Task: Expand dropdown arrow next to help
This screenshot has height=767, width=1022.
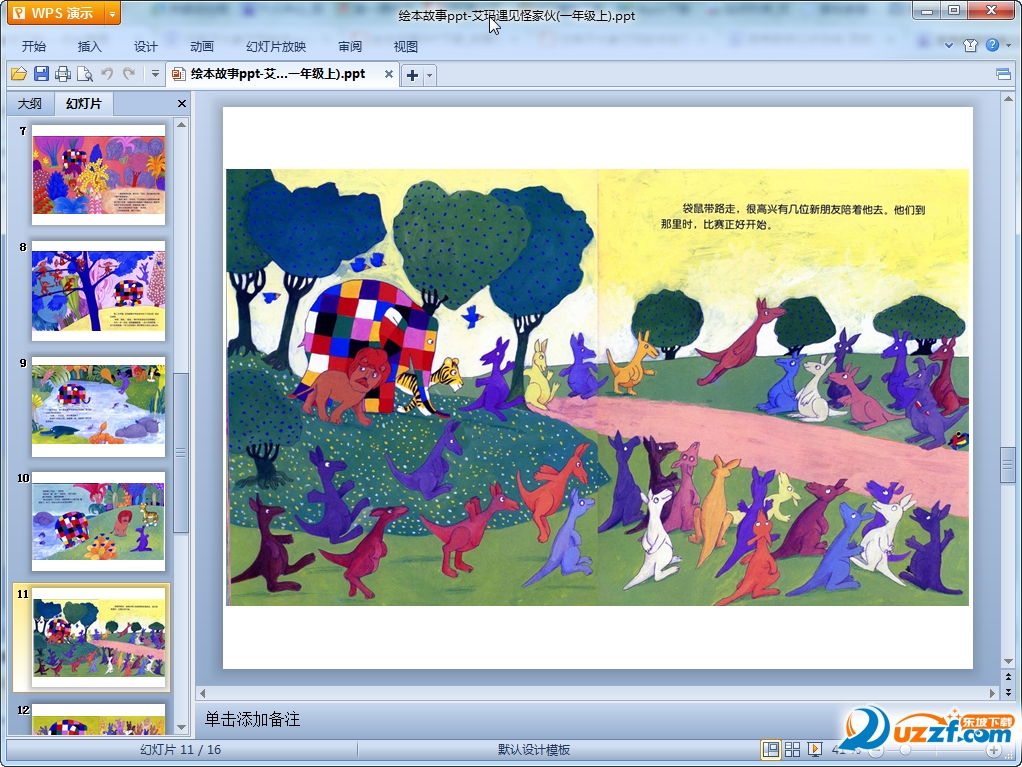Action: point(1008,45)
